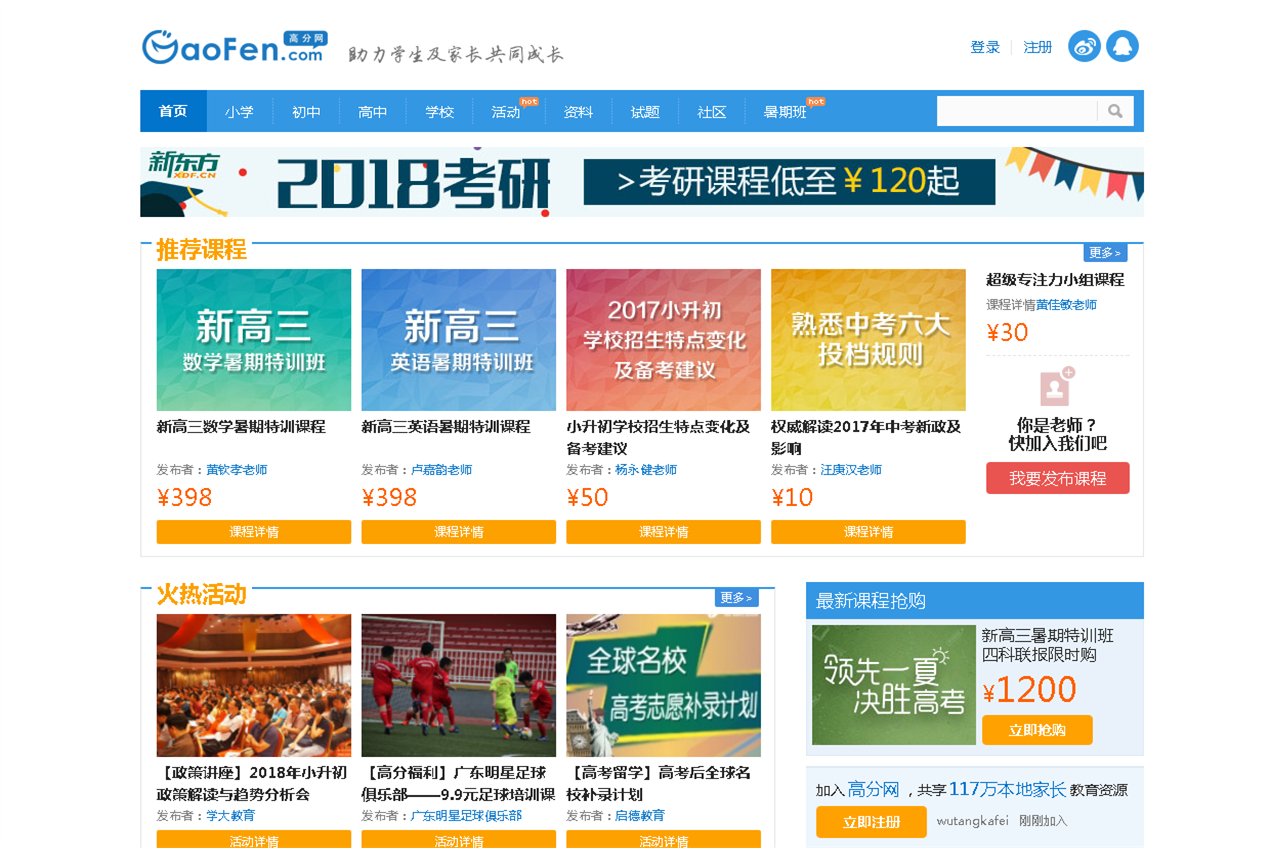
Task: Open the 小学 menu item
Action: 240,112
